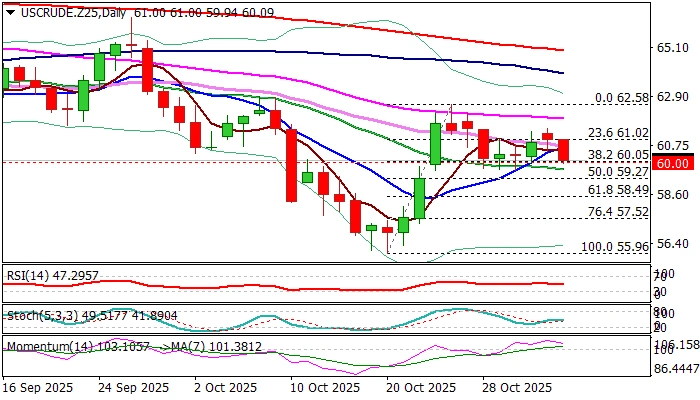Click the 65.10 price axis label
This screenshot has height=400, width=700.
pyautogui.click(x=671, y=48)
